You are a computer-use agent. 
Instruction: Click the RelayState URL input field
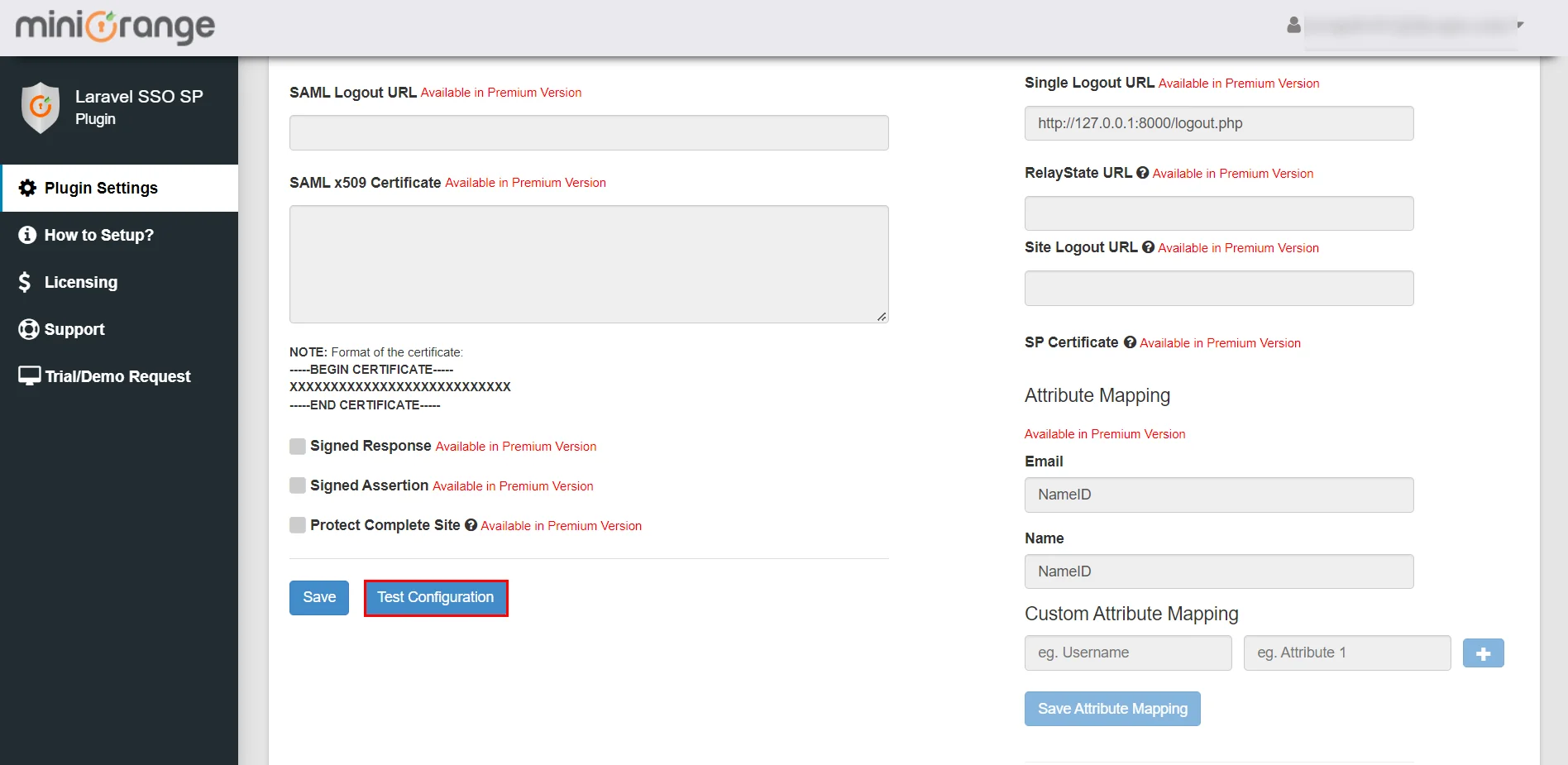1219,213
